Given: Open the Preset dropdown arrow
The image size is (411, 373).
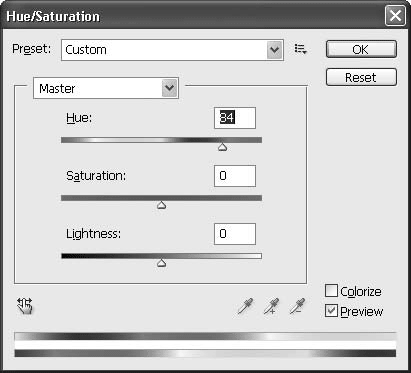Looking at the screenshot, I should (274, 50).
